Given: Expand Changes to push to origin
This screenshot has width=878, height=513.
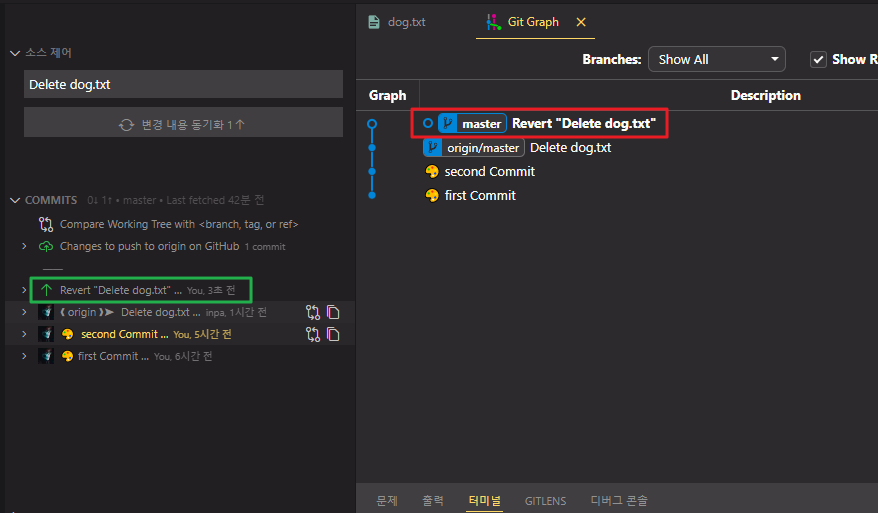Looking at the screenshot, I should click(24, 246).
